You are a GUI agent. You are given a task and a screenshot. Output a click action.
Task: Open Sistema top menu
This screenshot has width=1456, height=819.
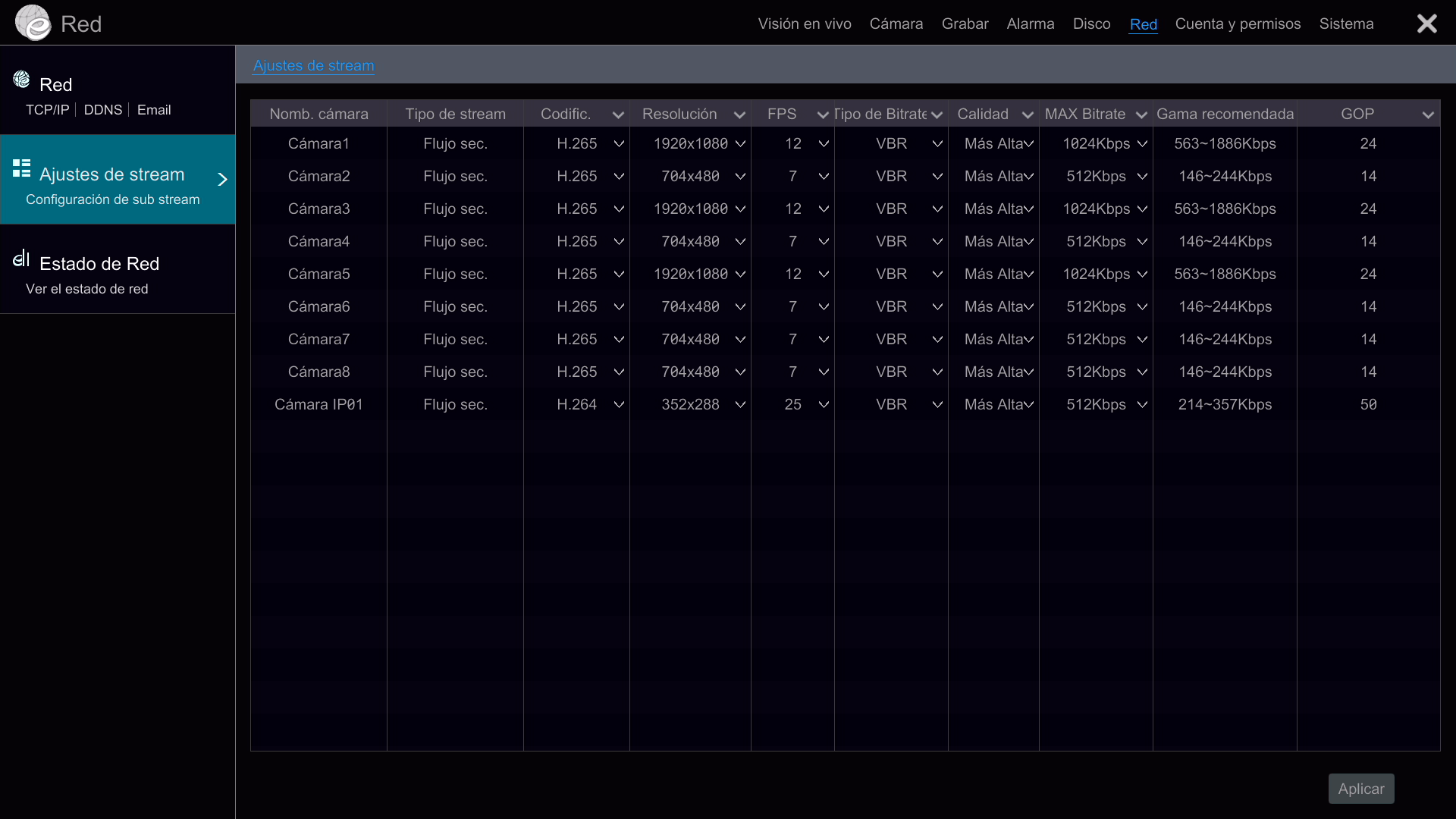pyautogui.click(x=1346, y=24)
